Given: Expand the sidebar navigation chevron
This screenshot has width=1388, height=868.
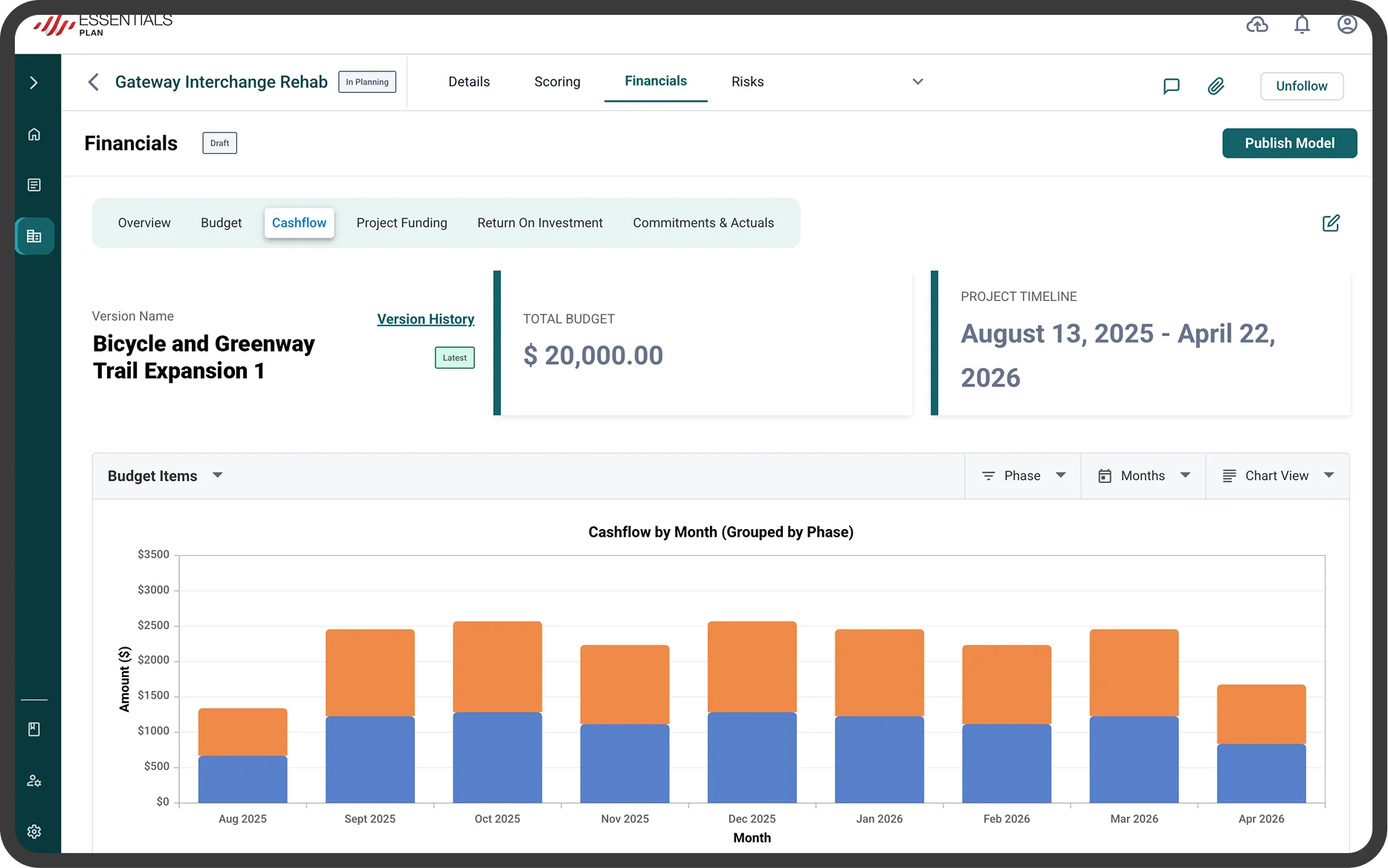Looking at the screenshot, I should 34,82.
